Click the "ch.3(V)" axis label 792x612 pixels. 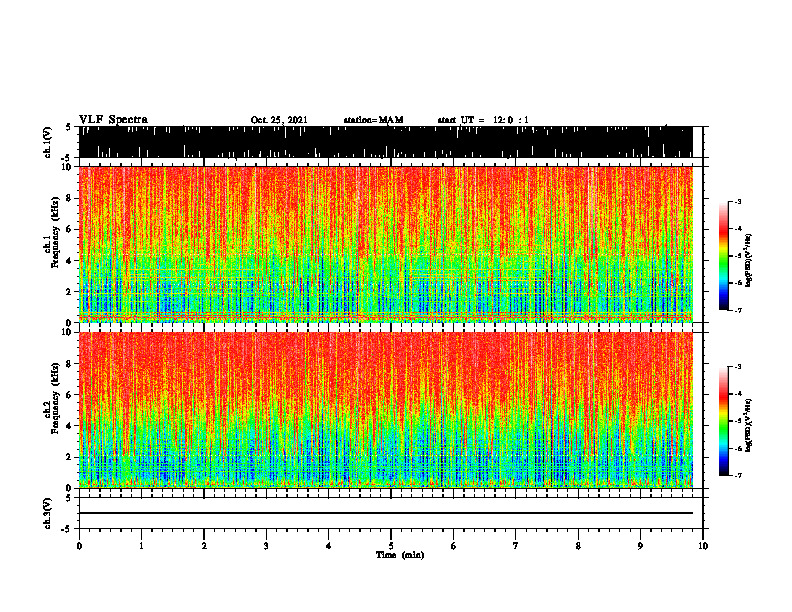tap(48, 513)
